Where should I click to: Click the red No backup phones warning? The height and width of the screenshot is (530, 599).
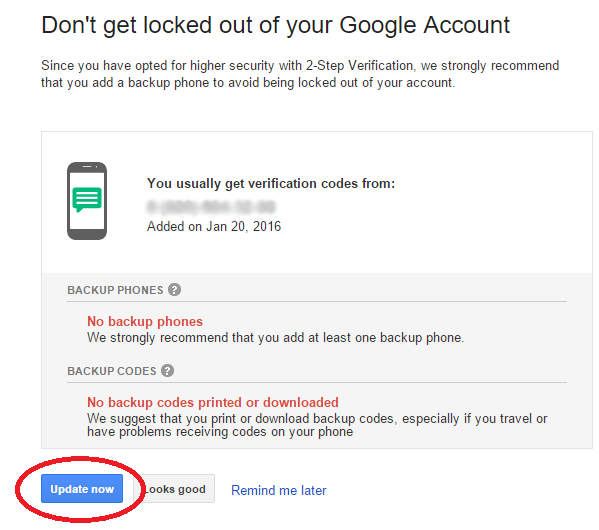tap(145, 321)
